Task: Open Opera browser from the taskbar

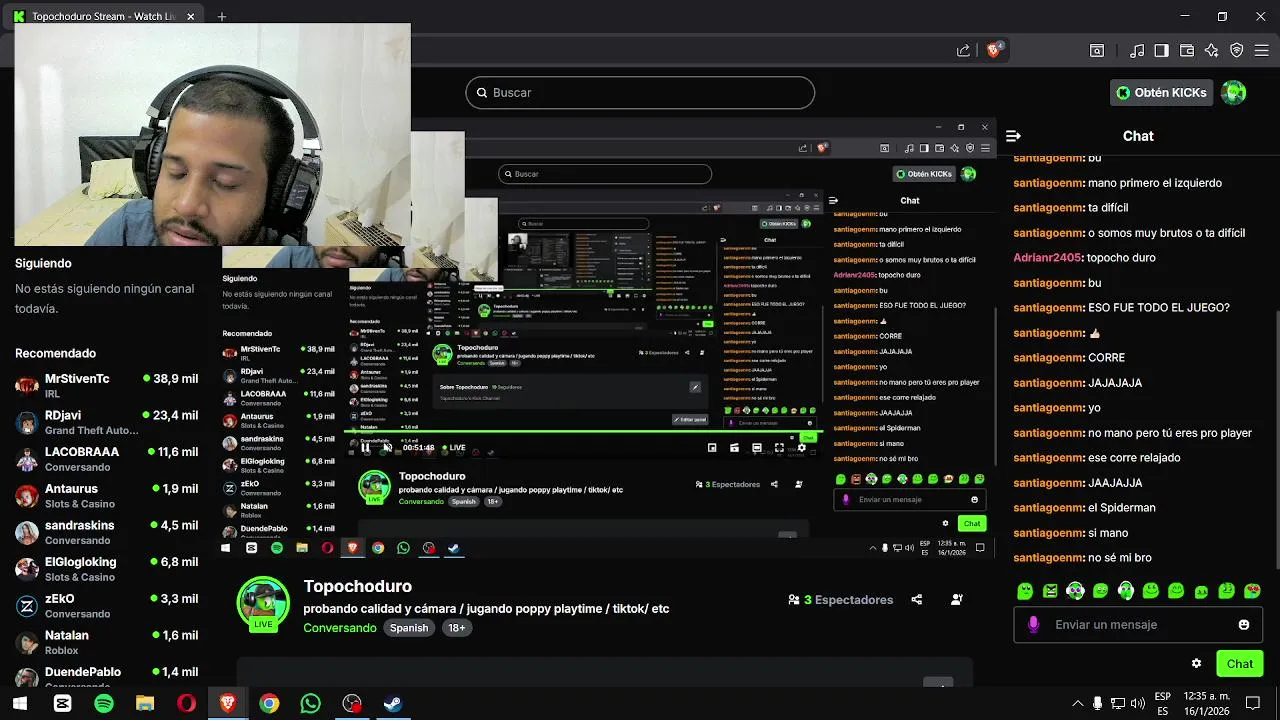Action: click(186, 704)
